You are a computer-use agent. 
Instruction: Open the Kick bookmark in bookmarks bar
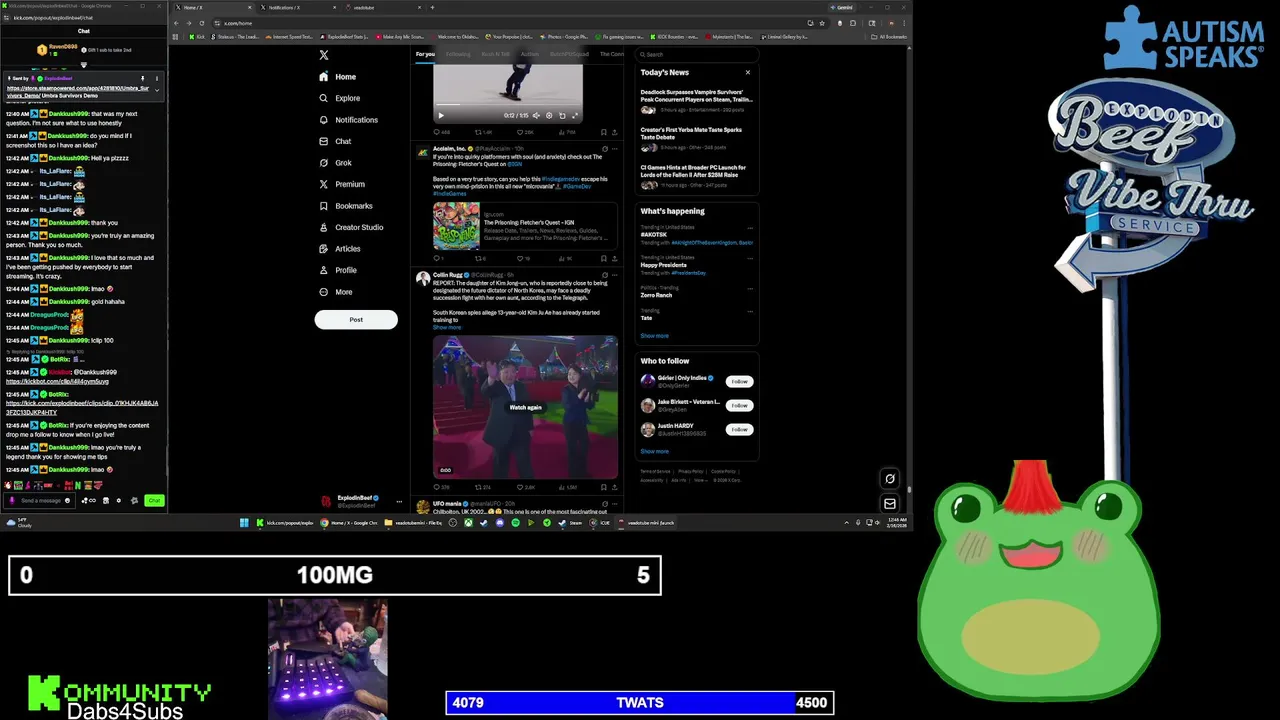[x=198, y=36]
